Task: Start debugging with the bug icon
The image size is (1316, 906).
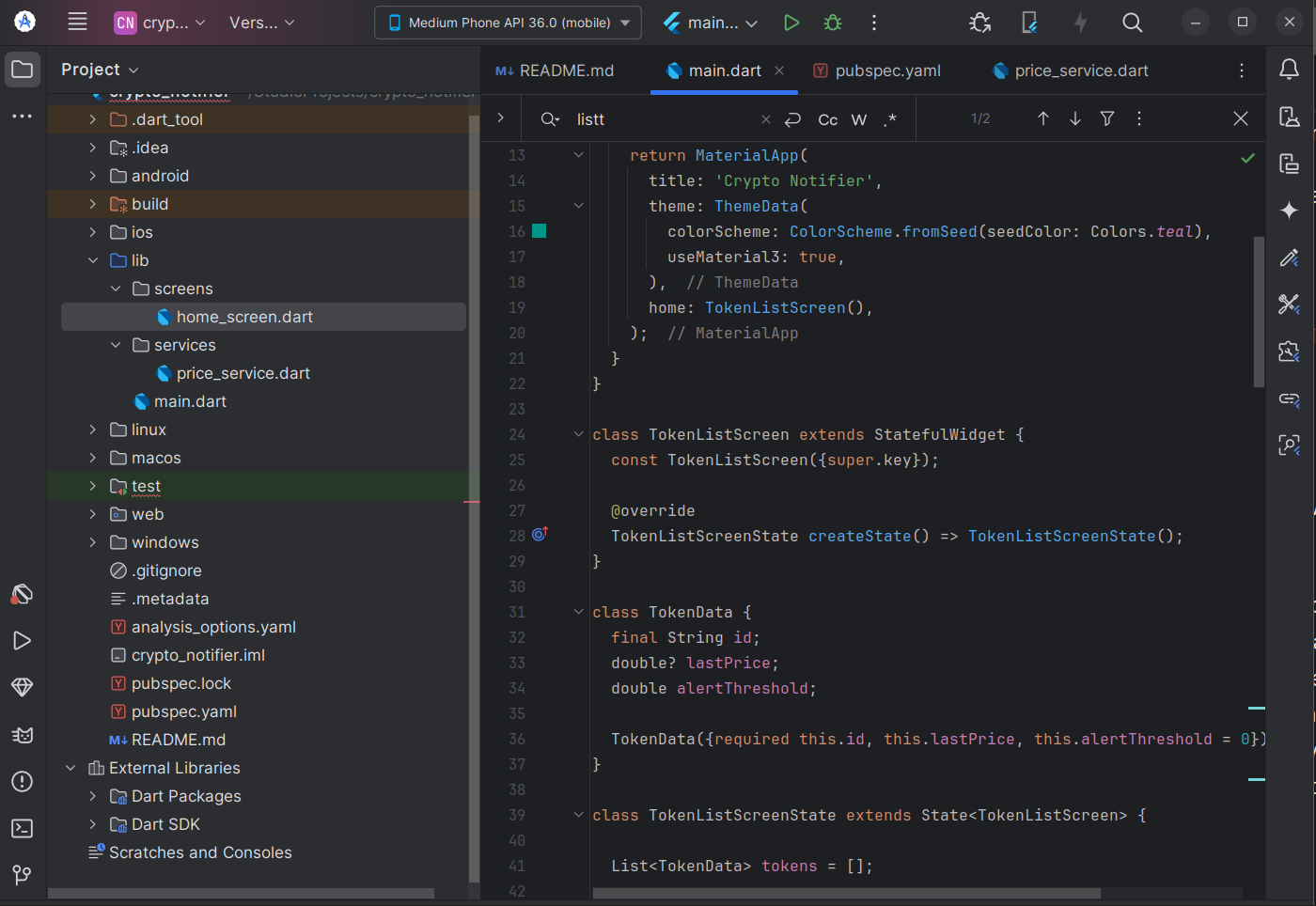Action: 833,23
